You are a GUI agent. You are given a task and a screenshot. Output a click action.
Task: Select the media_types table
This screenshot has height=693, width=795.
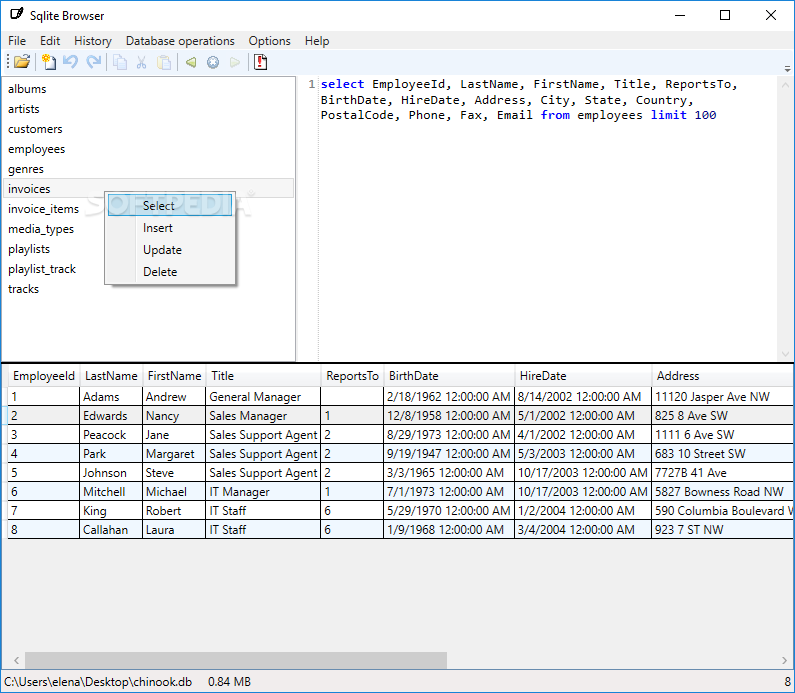click(x=41, y=229)
